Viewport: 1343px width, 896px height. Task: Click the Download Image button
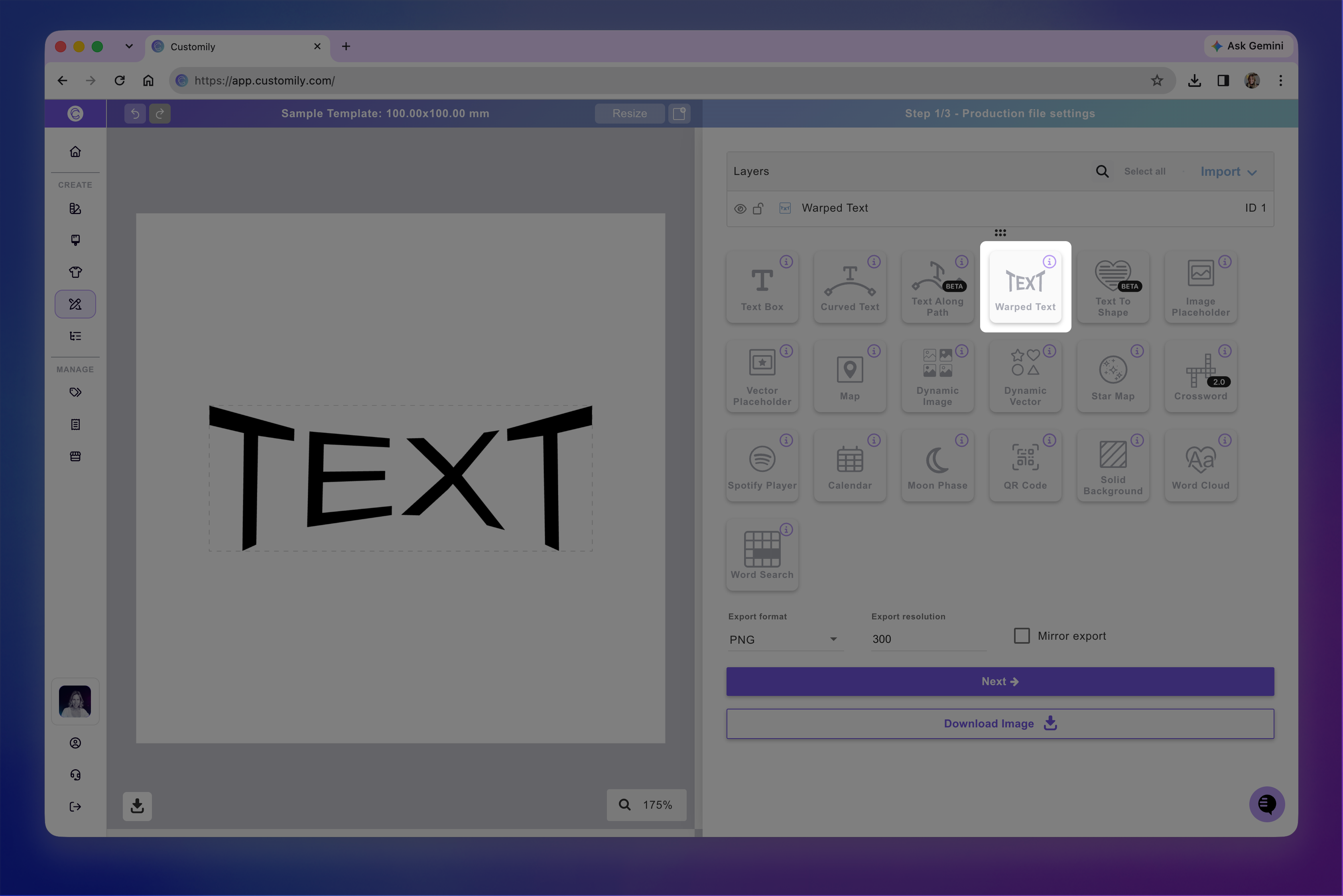click(x=1000, y=723)
